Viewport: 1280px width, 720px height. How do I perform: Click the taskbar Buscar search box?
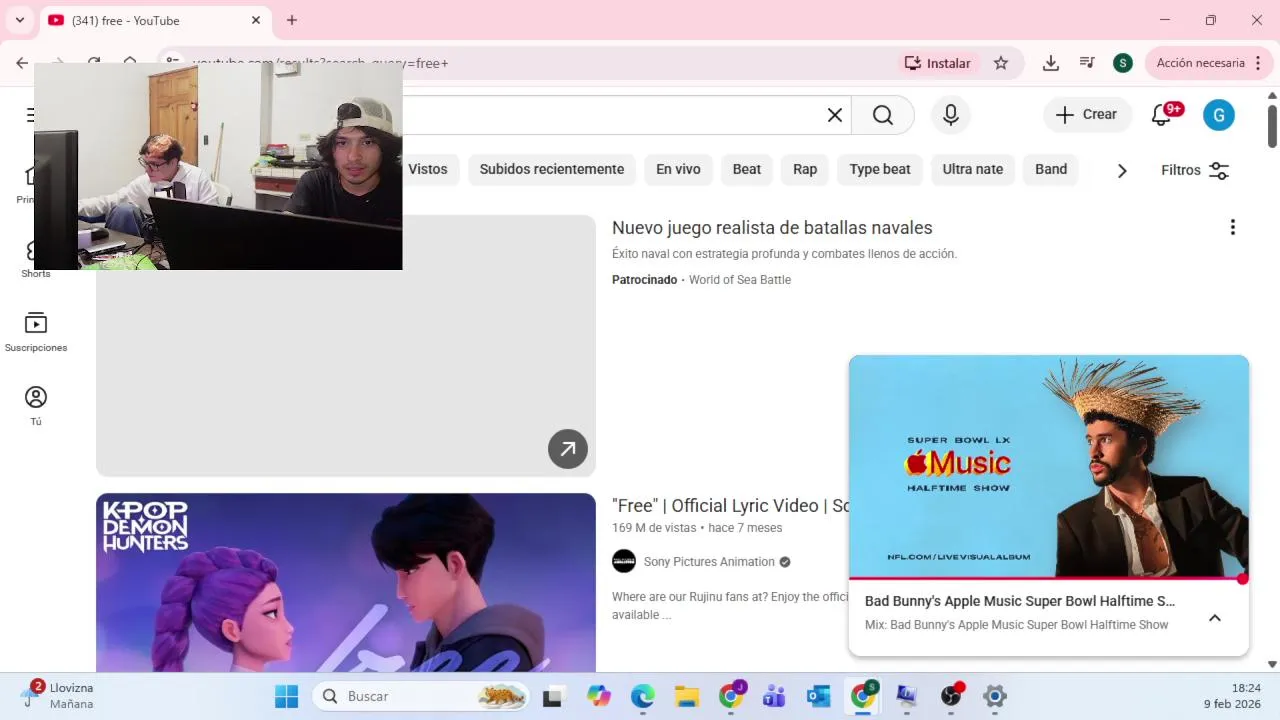click(x=421, y=696)
